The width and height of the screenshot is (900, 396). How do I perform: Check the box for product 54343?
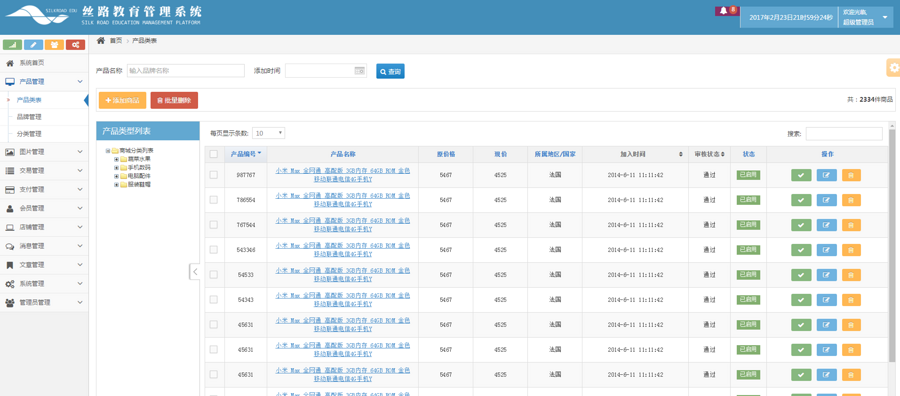coord(214,300)
